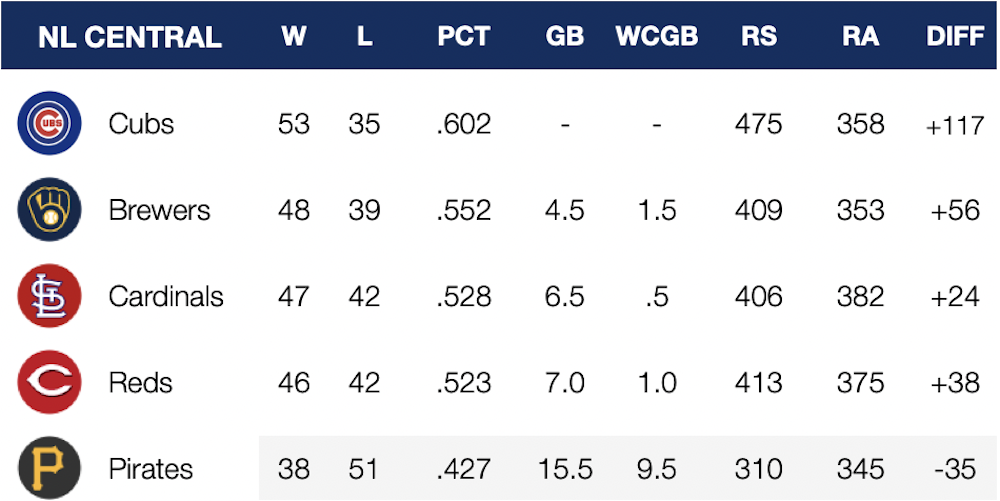Open the Cubs team link
The height and width of the screenshot is (501, 1000).
point(141,124)
